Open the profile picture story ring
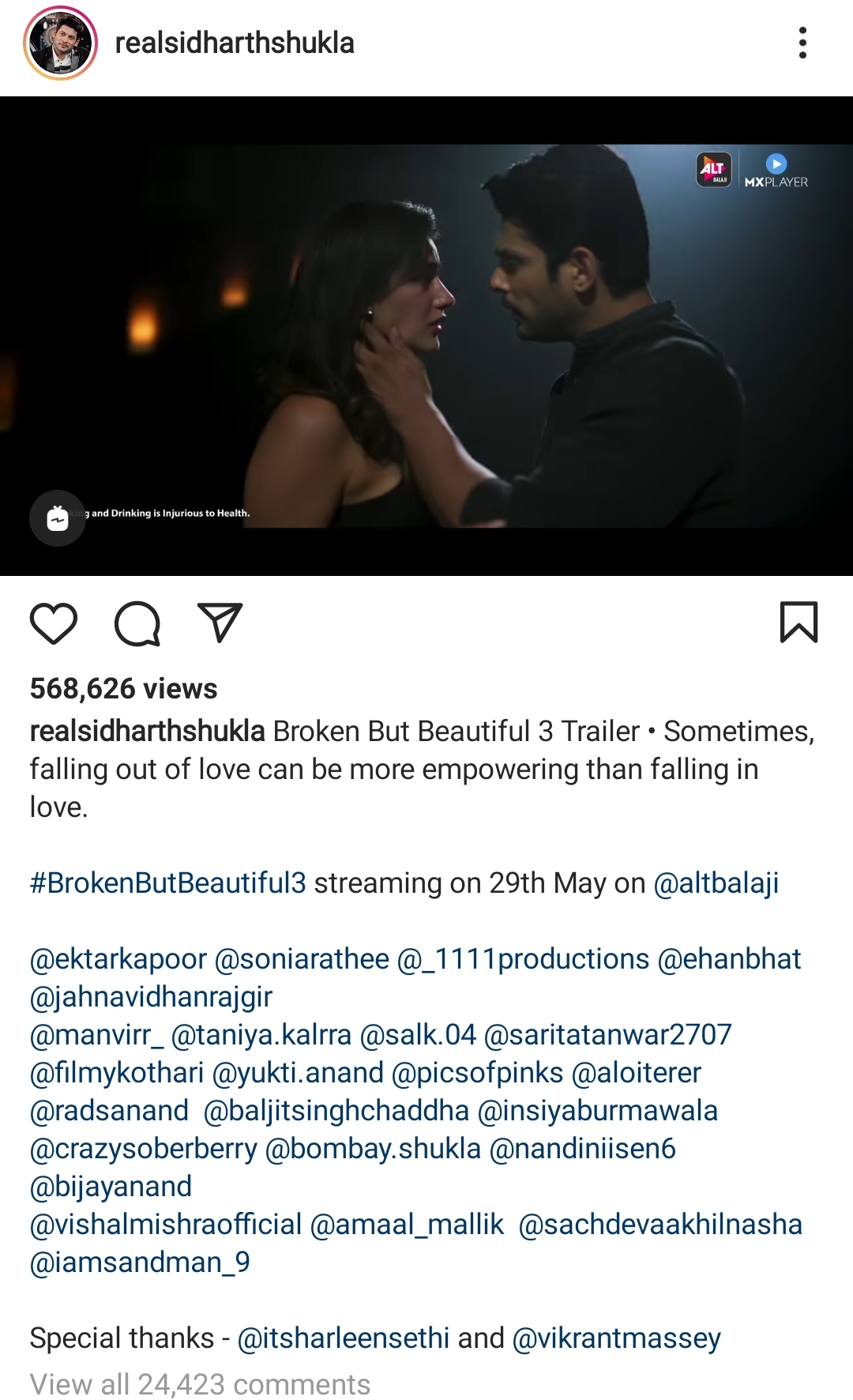 point(61,43)
